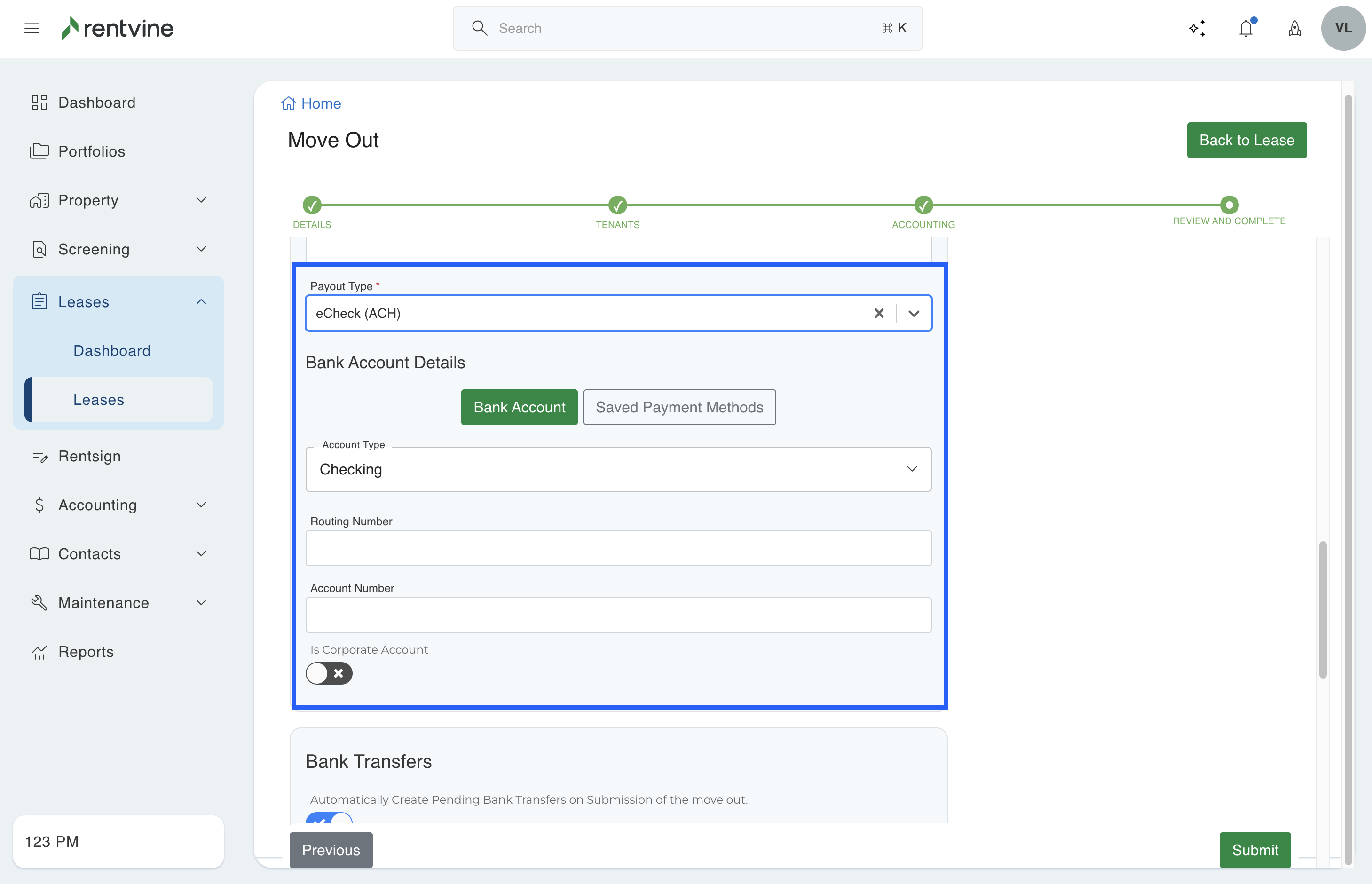Open the hamburger menu icon

tap(32, 28)
